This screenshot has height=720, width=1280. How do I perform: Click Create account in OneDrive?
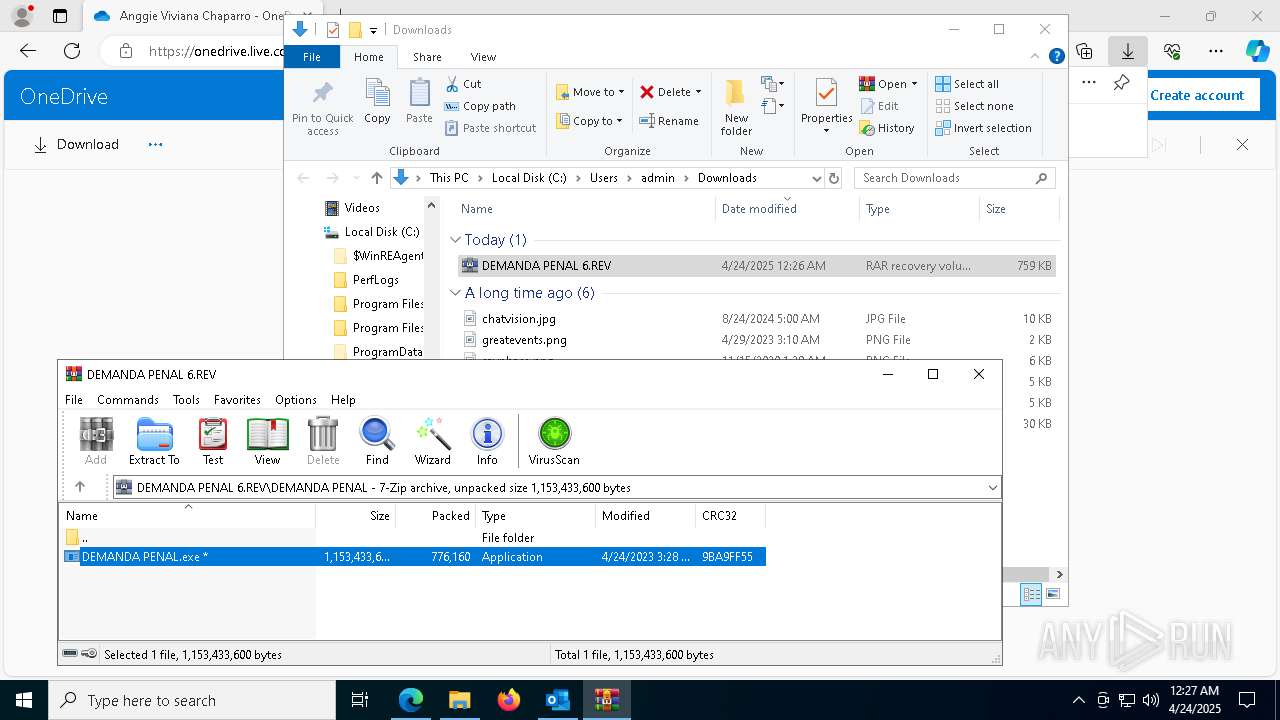click(1197, 95)
